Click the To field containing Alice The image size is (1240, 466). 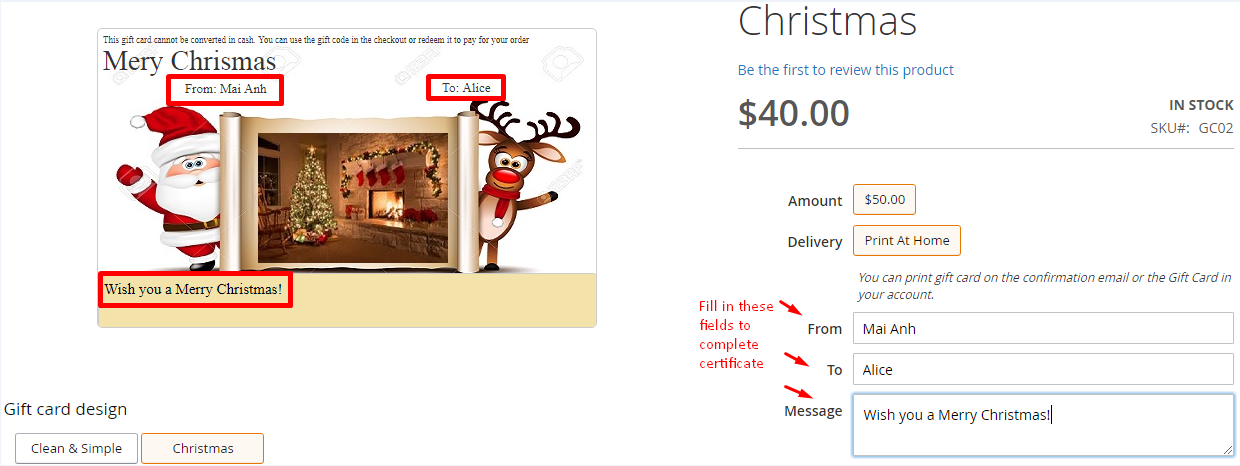[x=1043, y=369]
